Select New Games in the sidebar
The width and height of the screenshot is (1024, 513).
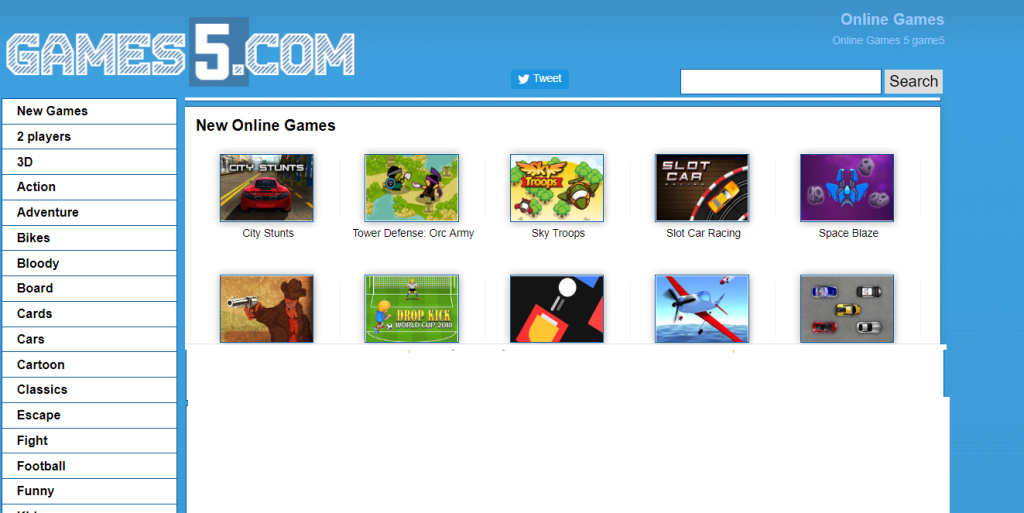89,111
